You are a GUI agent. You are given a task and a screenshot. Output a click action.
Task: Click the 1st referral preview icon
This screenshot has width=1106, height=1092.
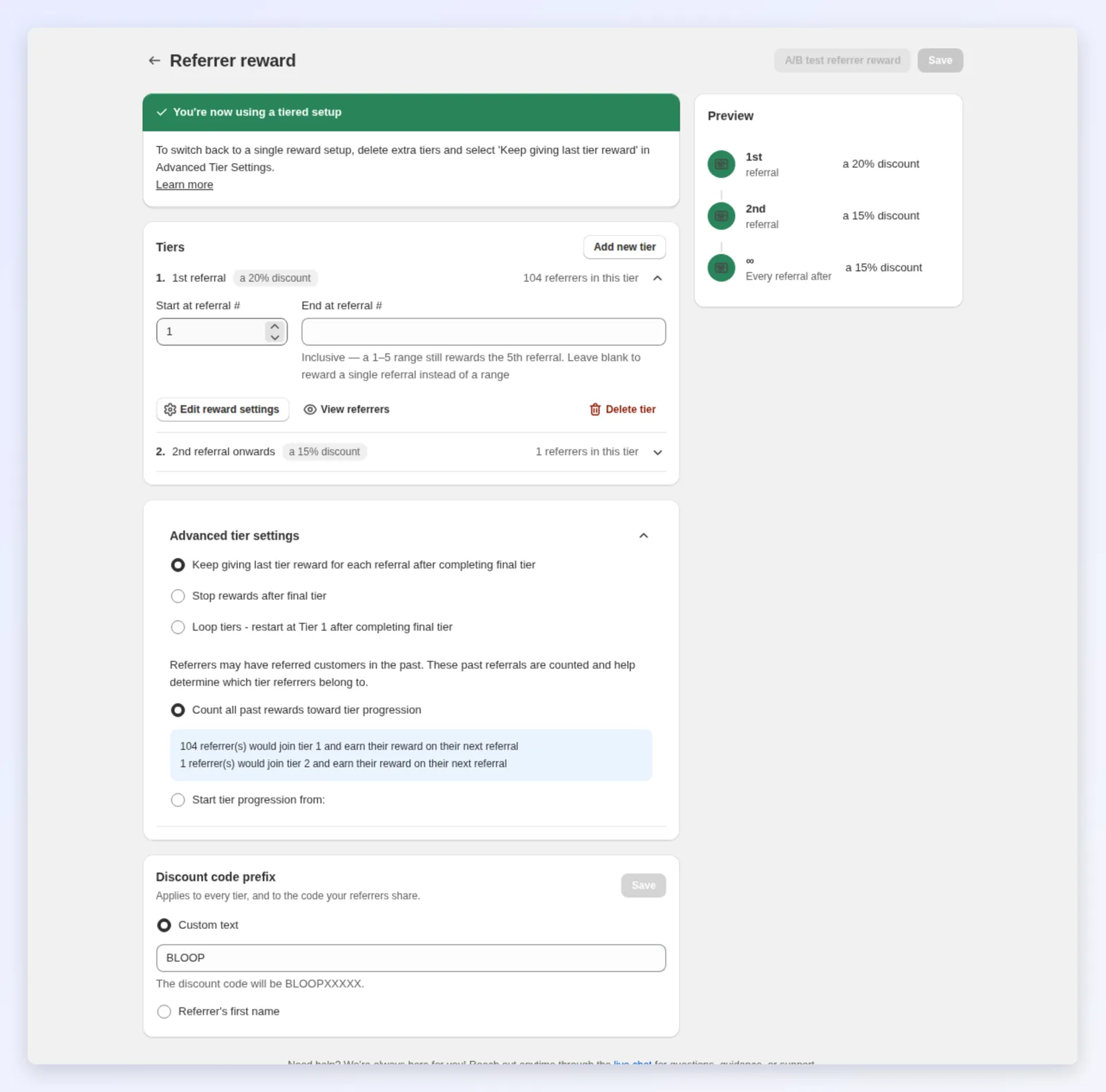pos(721,164)
